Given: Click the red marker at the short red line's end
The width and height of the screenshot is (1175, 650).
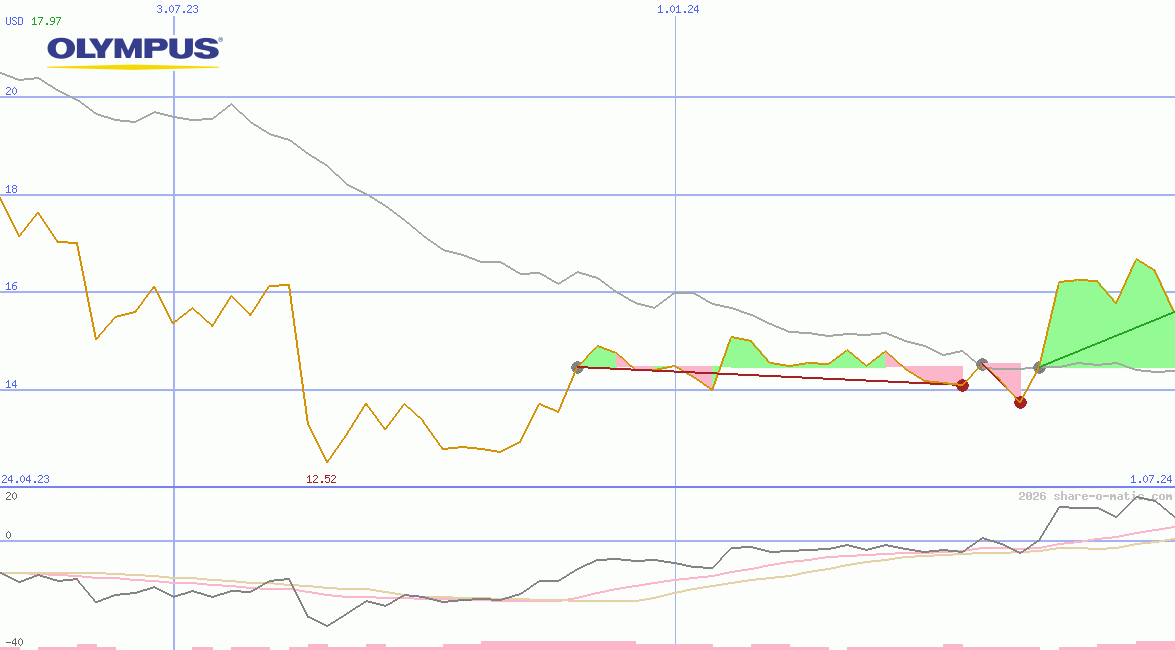Looking at the screenshot, I should pos(1020,402).
